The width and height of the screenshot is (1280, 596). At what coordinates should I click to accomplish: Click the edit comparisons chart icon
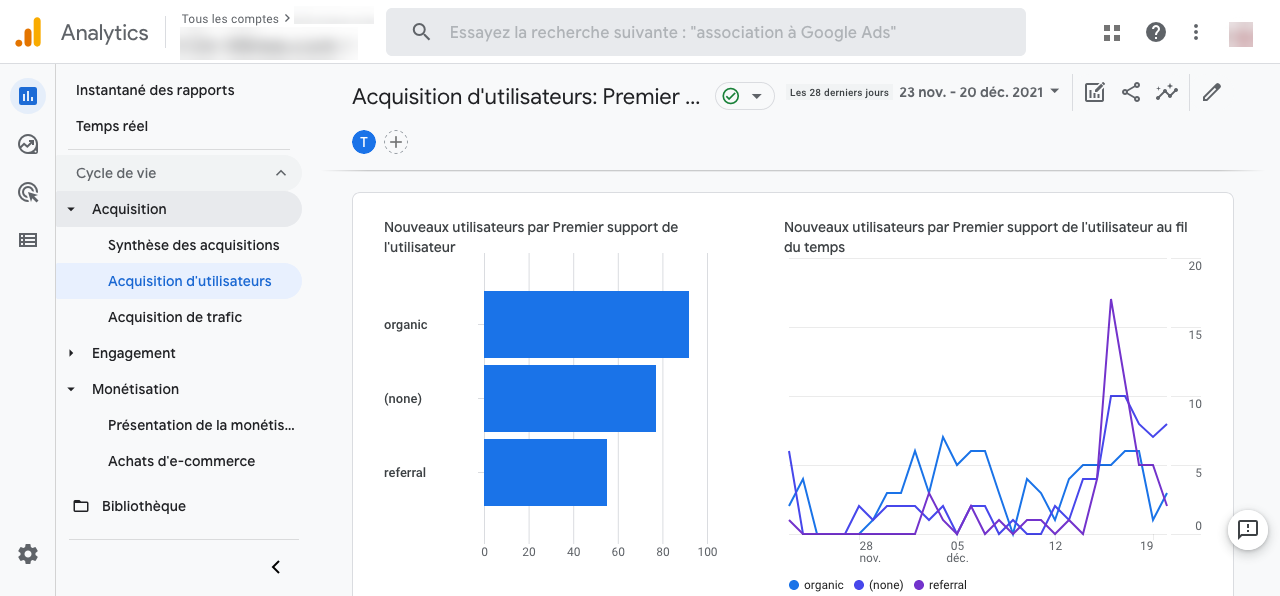click(1095, 93)
